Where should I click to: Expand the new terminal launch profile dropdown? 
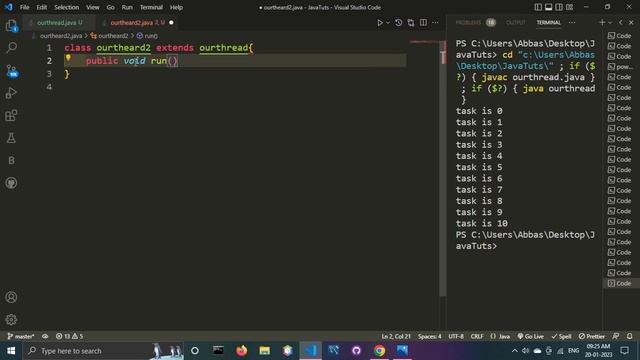pos(610,23)
